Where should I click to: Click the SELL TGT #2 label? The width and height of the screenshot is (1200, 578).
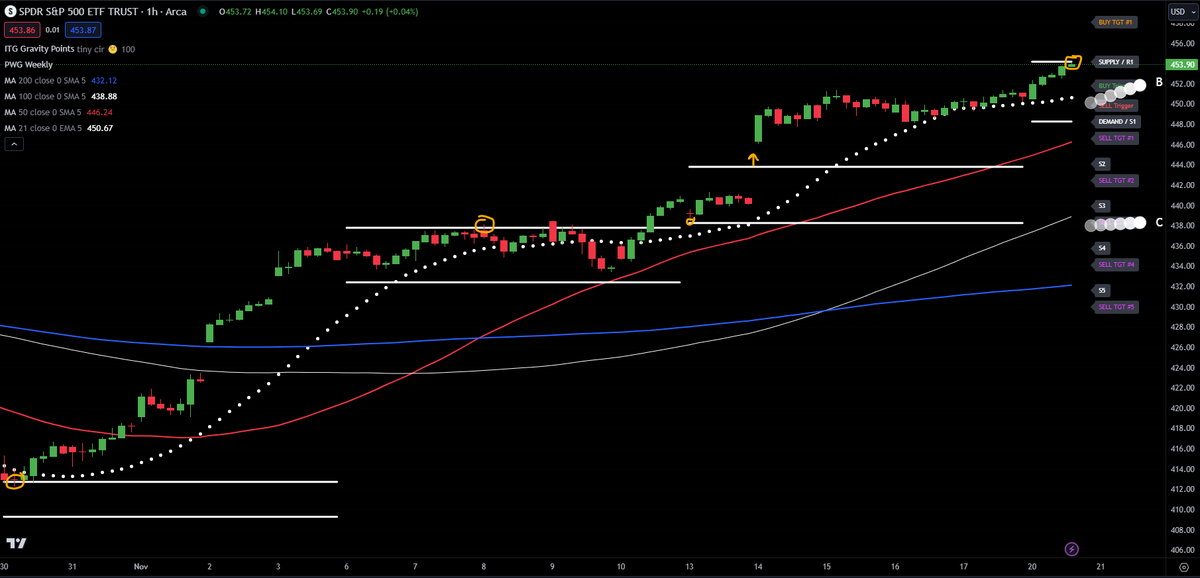point(1114,181)
